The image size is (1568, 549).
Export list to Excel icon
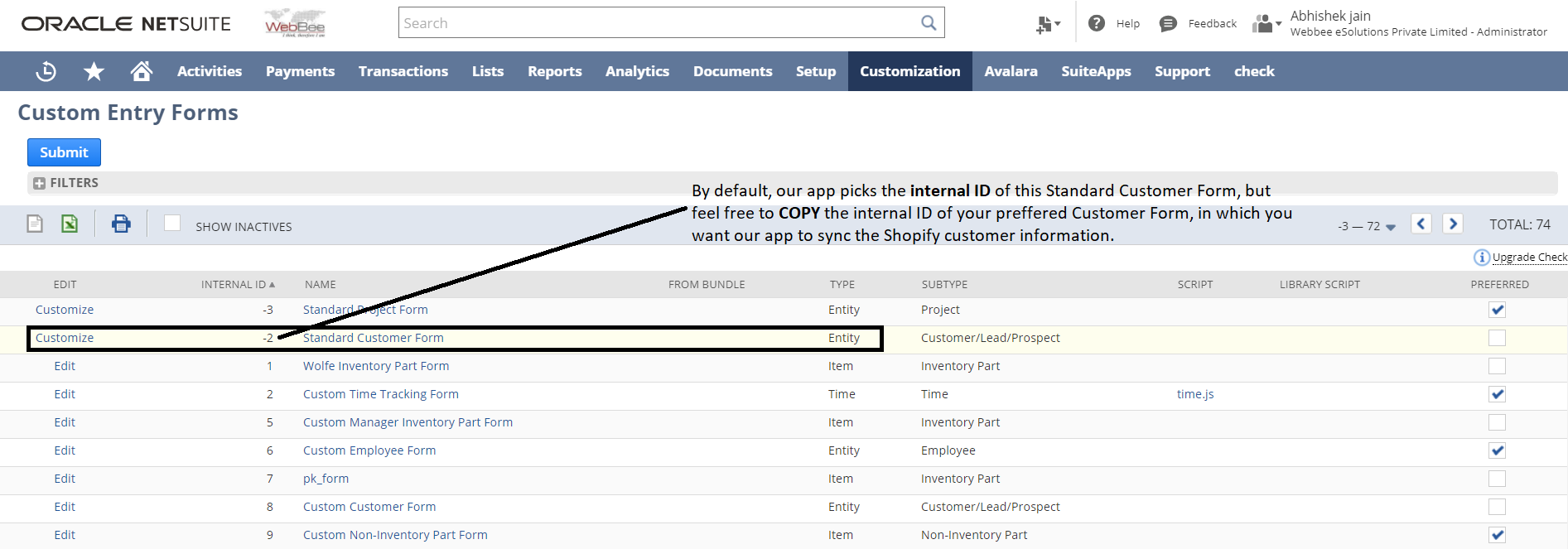click(70, 224)
